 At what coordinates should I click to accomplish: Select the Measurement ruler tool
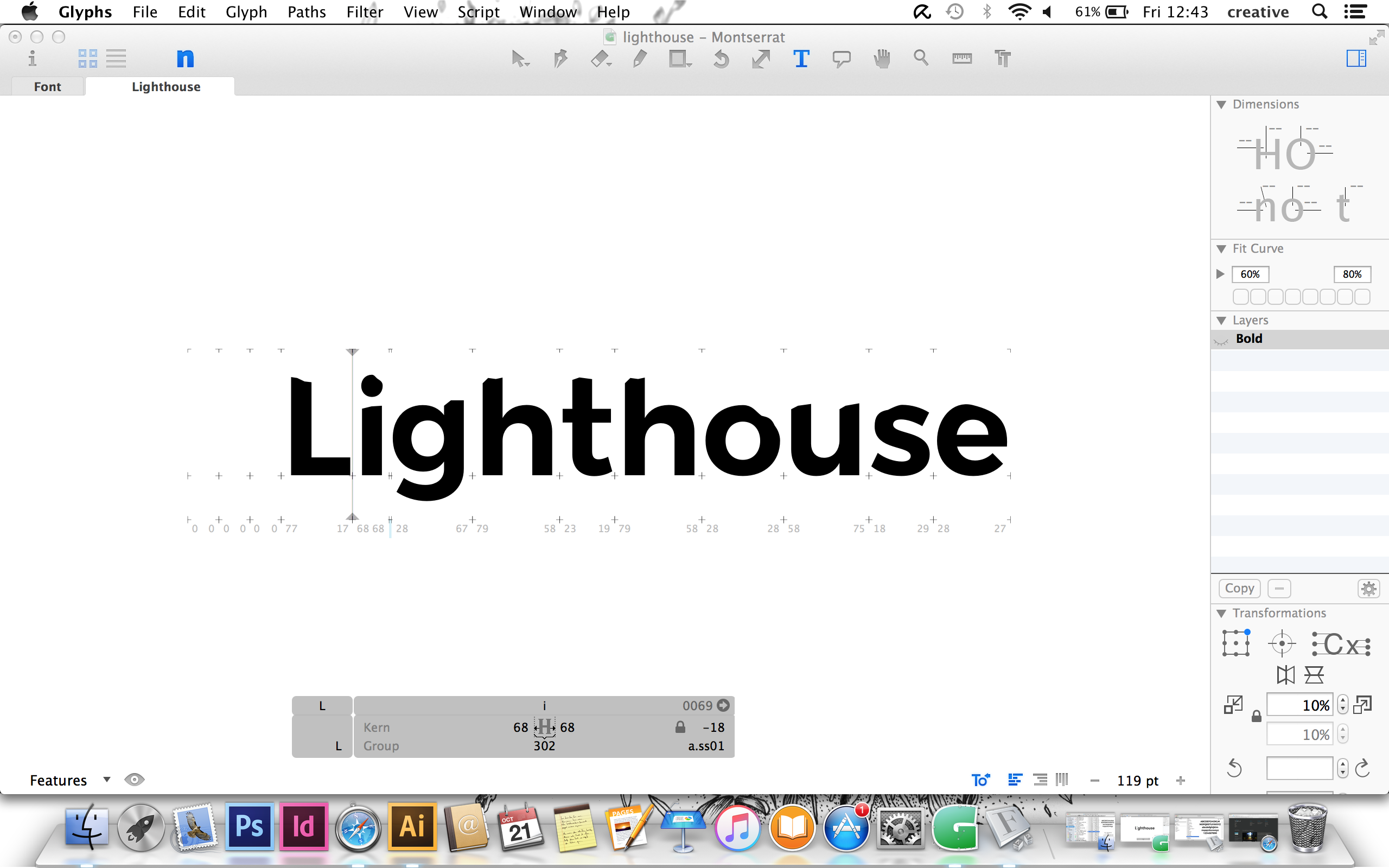962,59
